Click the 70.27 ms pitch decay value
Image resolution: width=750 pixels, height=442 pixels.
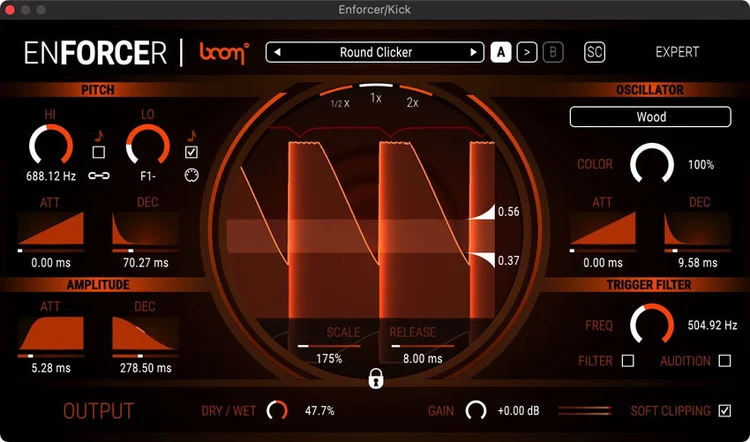pos(146,263)
